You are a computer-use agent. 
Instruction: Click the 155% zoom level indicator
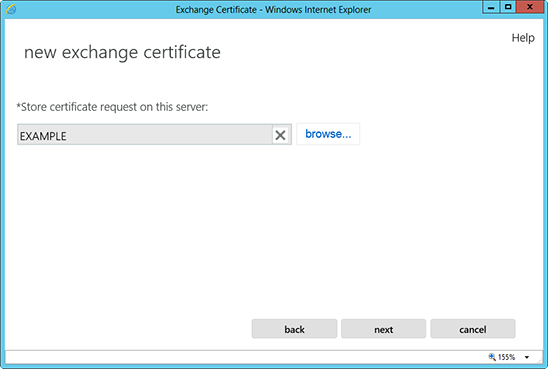[506, 357]
